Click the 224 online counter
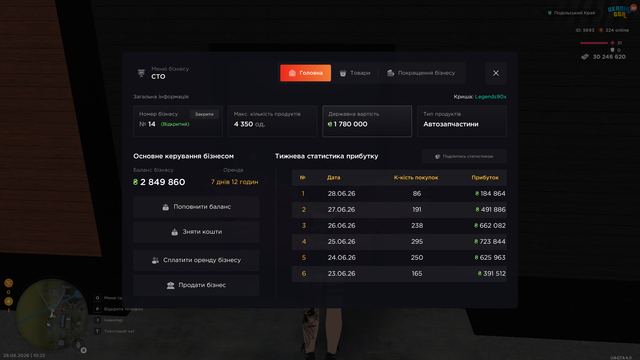The height and width of the screenshot is (360, 640). (617, 30)
